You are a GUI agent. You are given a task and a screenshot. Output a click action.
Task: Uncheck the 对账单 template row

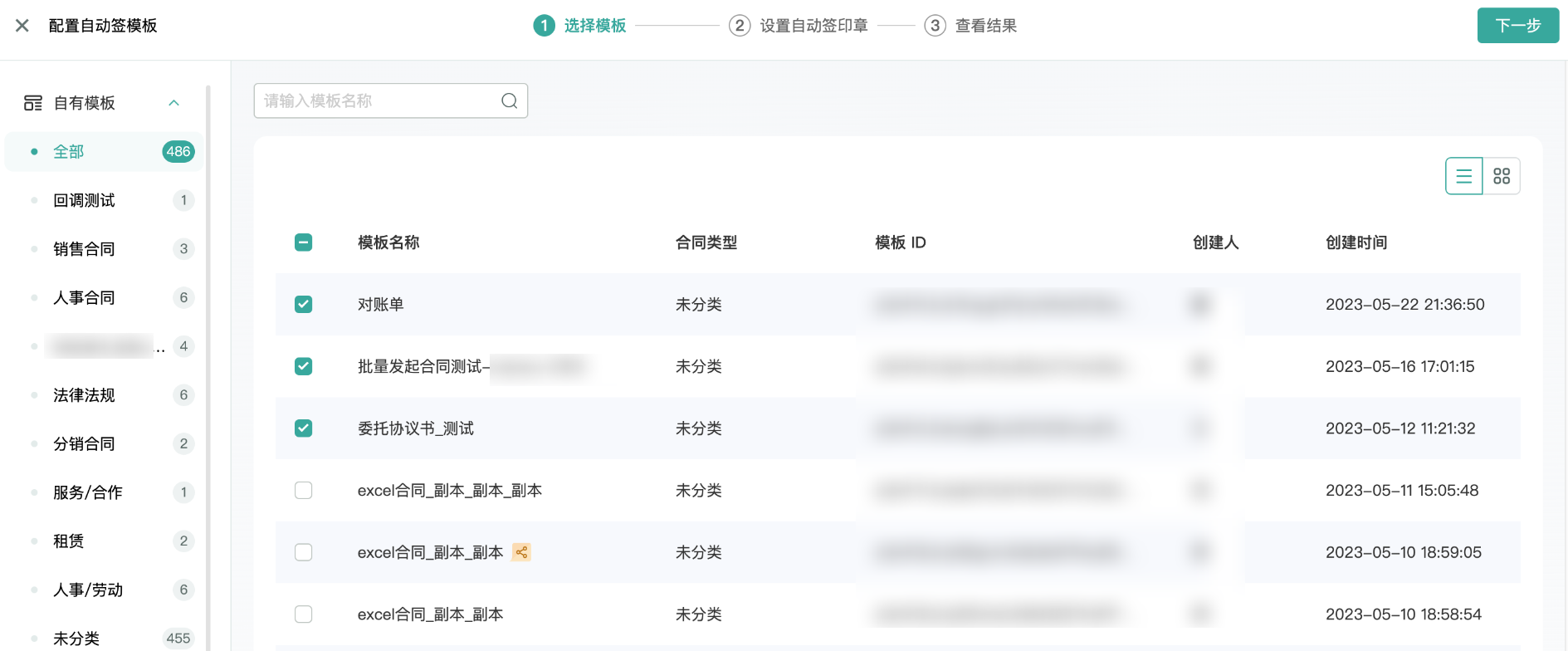(x=304, y=304)
